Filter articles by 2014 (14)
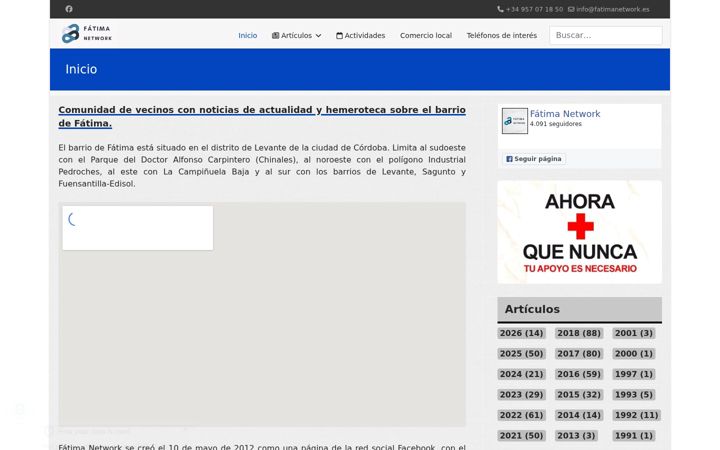 (579, 415)
